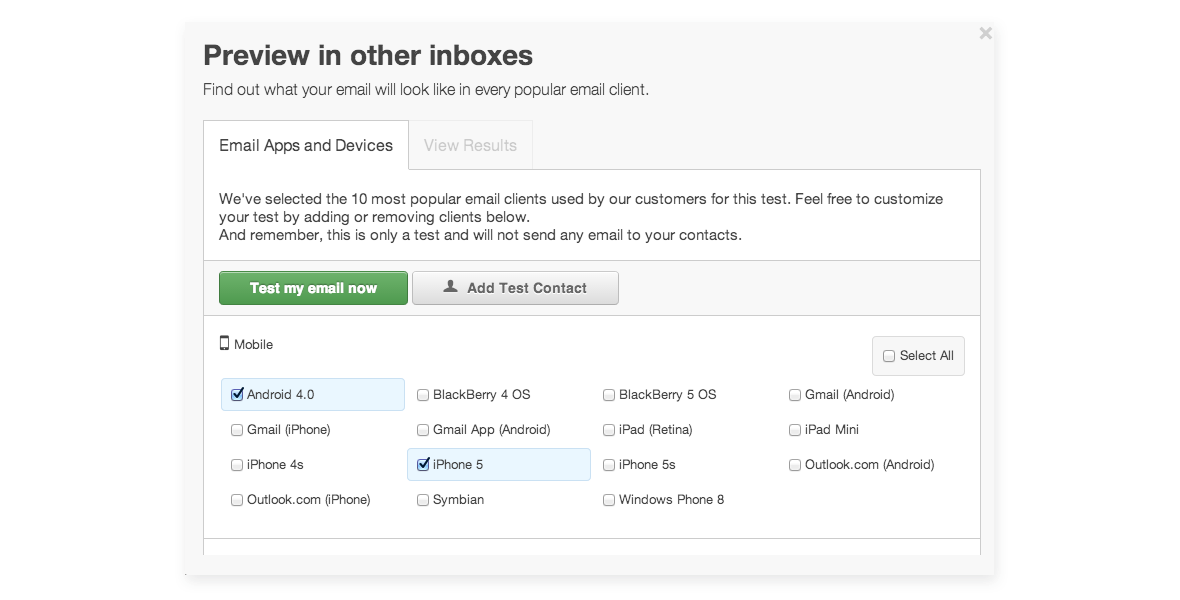Select the Gmail App (Android) checkbox
1180x600 pixels.
[423, 430]
